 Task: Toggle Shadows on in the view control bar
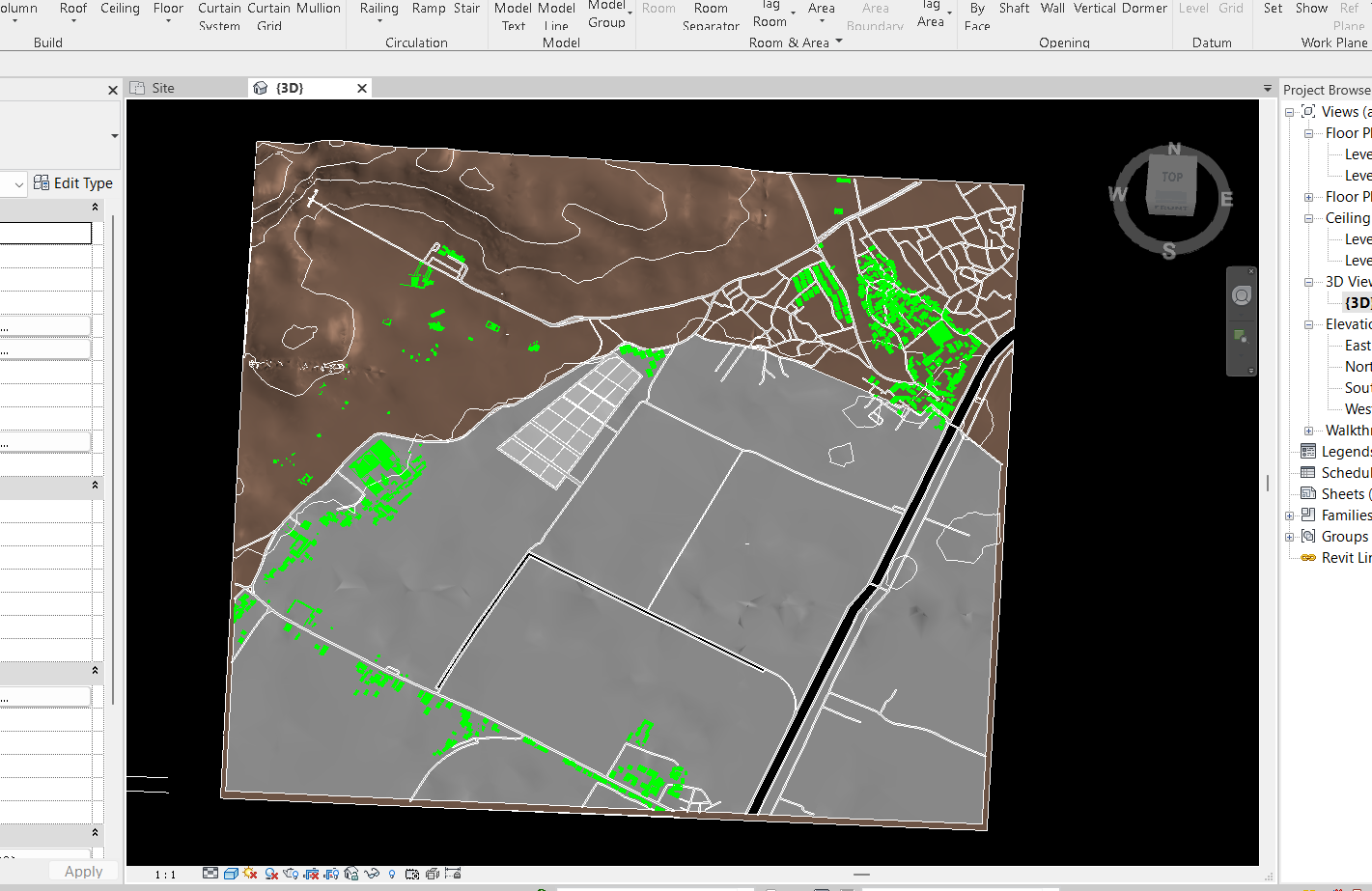pyautogui.click(x=269, y=874)
